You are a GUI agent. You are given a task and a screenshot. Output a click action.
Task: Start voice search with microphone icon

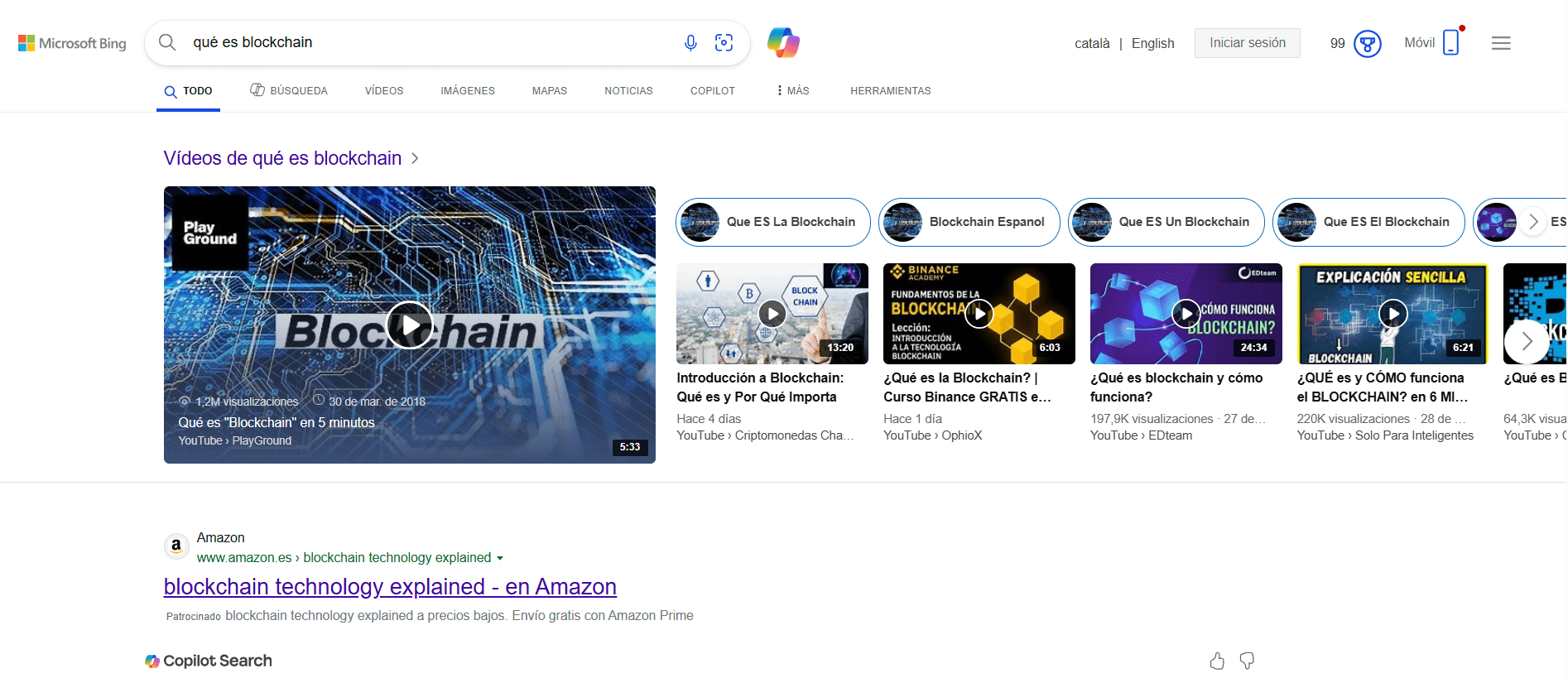(690, 43)
